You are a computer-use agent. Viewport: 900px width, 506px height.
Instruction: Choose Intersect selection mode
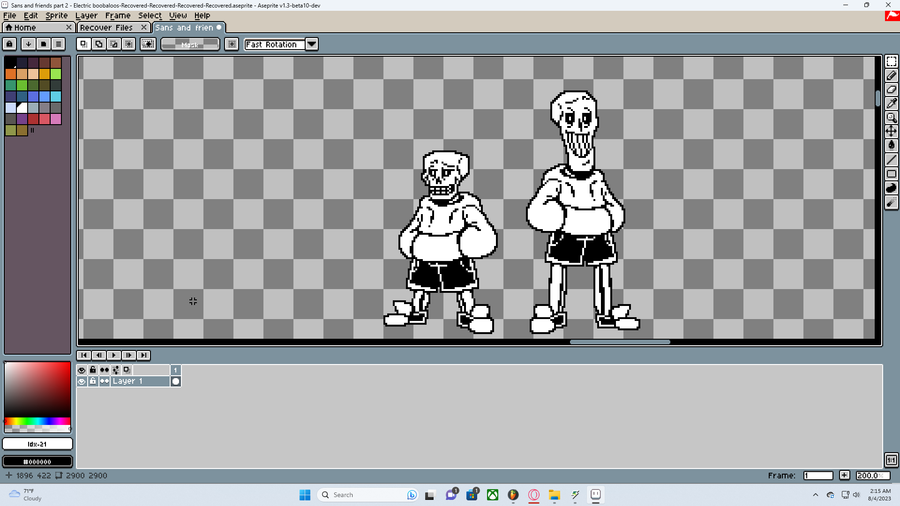click(x=129, y=44)
